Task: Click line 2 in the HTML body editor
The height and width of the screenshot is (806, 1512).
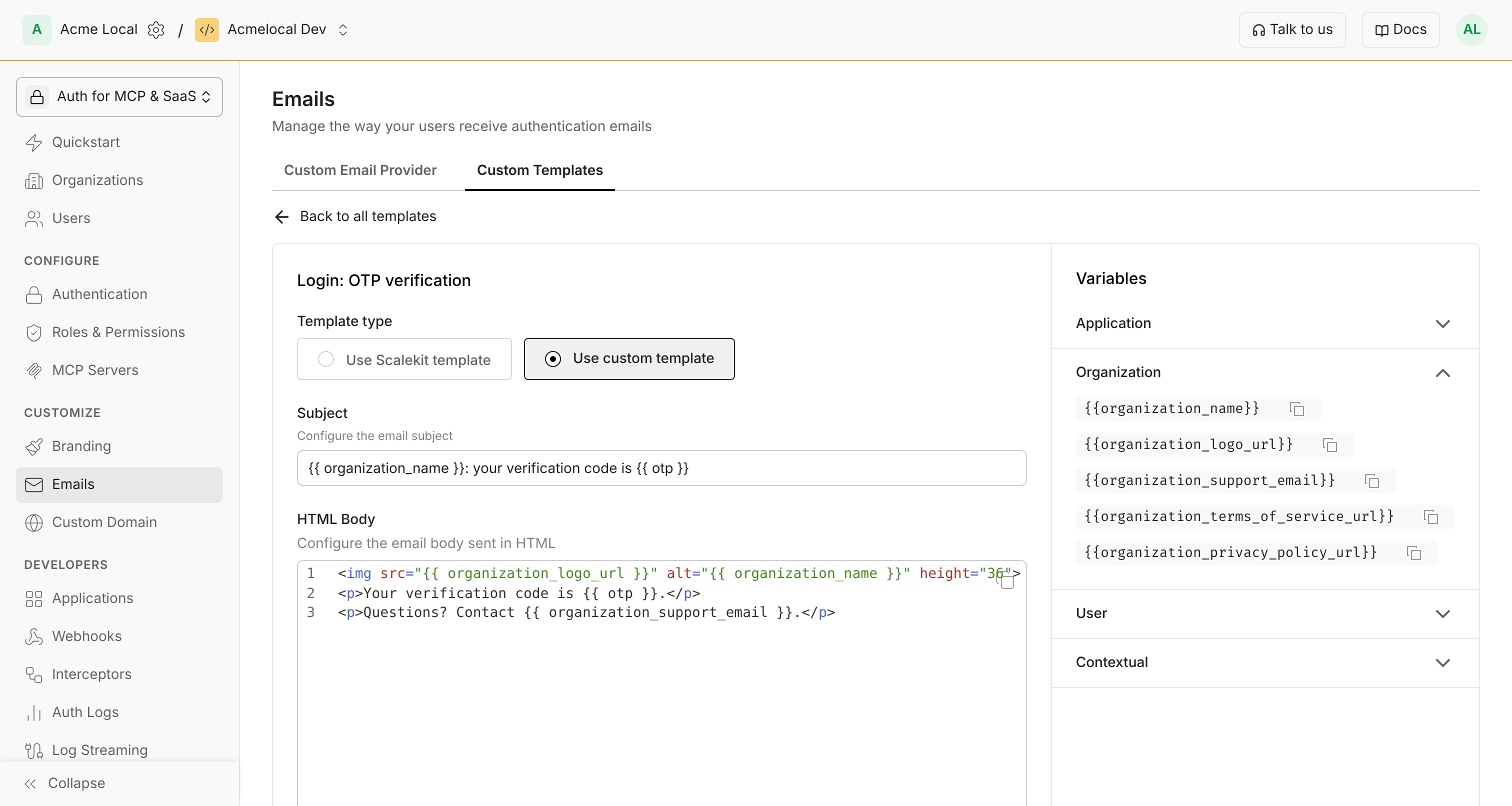Action: (x=519, y=593)
